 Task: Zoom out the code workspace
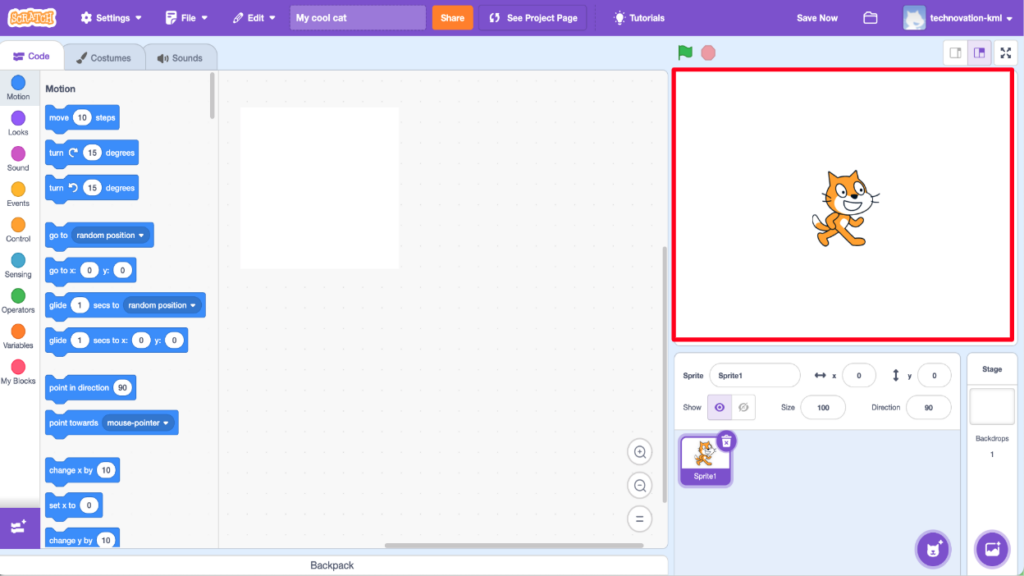(x=640, y=485)
